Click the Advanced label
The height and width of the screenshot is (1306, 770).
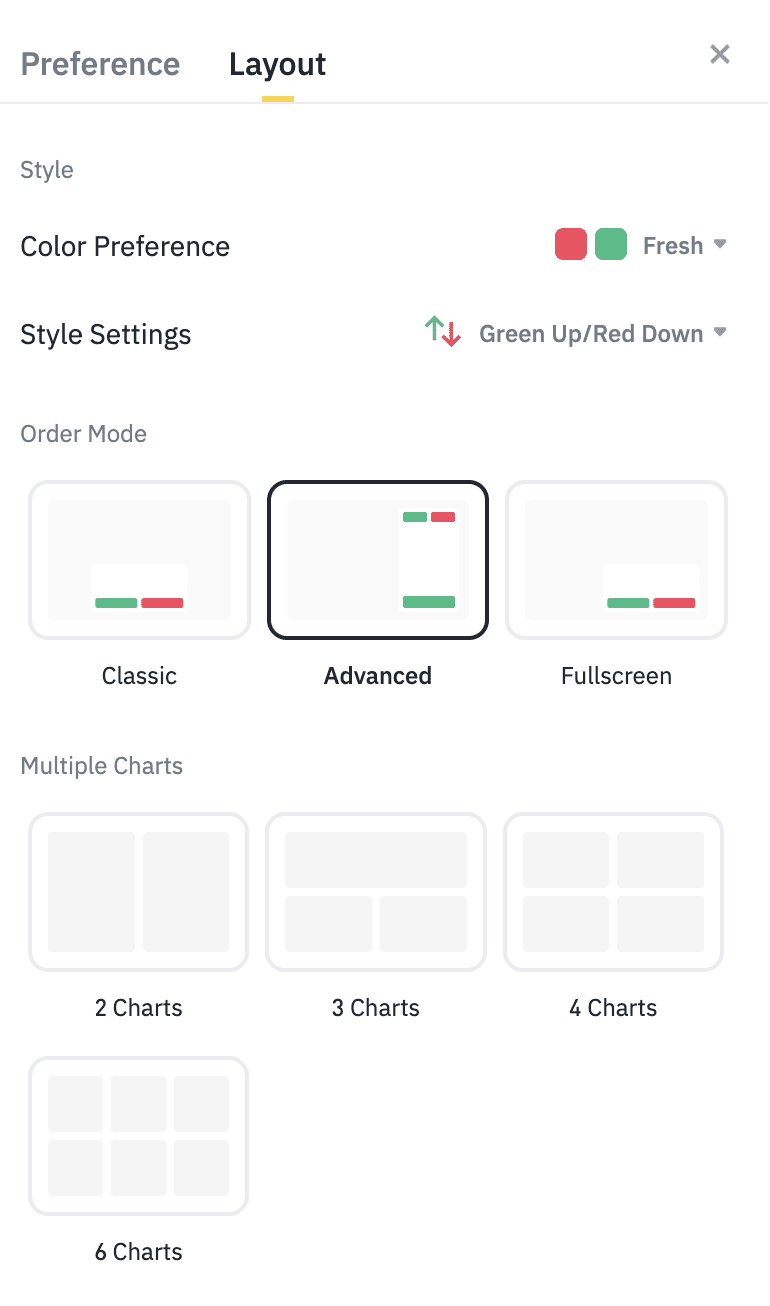pos(378,676)
